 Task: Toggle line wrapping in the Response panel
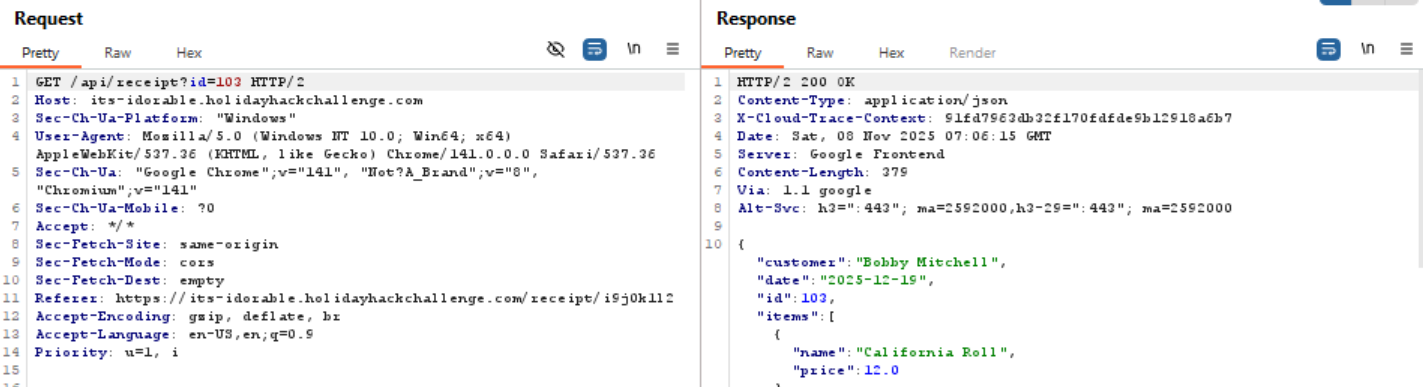(x=1328, y=49)
